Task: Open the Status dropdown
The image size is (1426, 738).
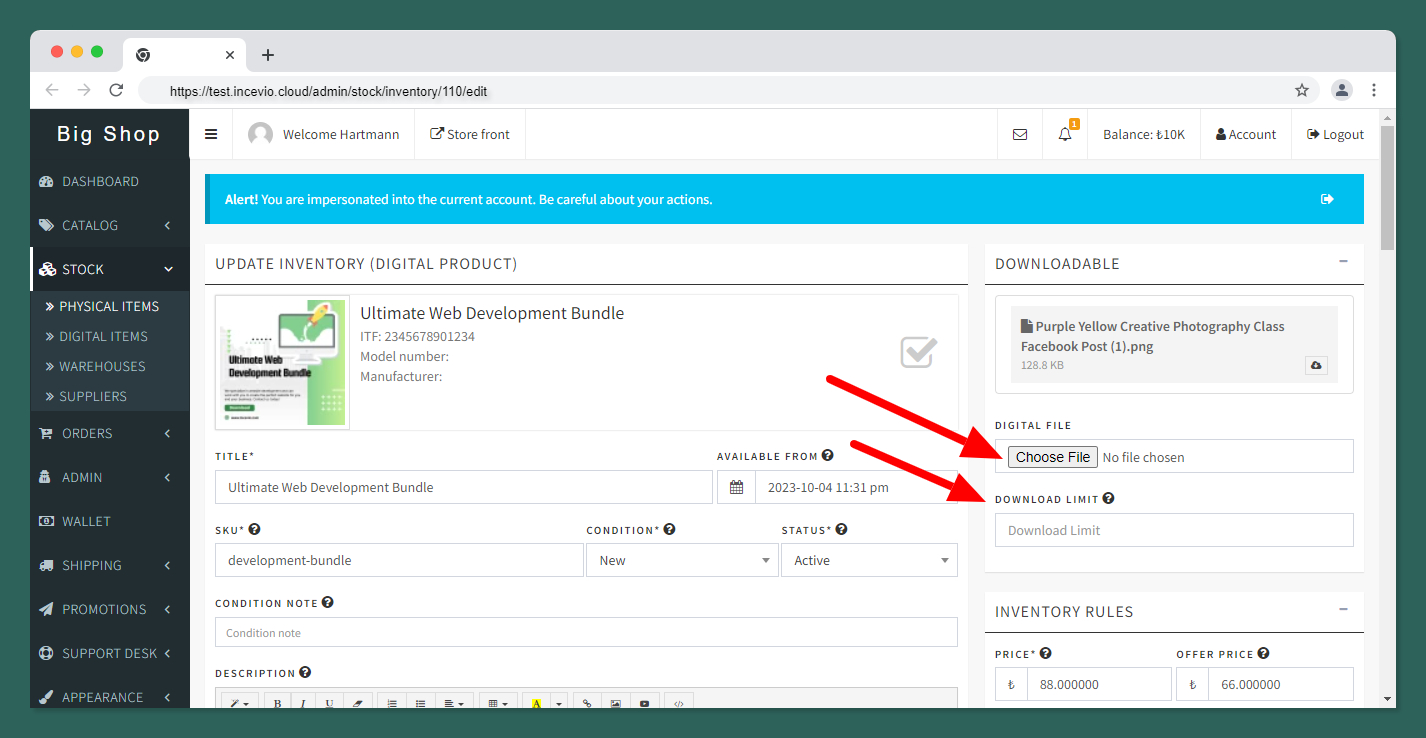Action: pyautogui.click(x=868, y=561)
